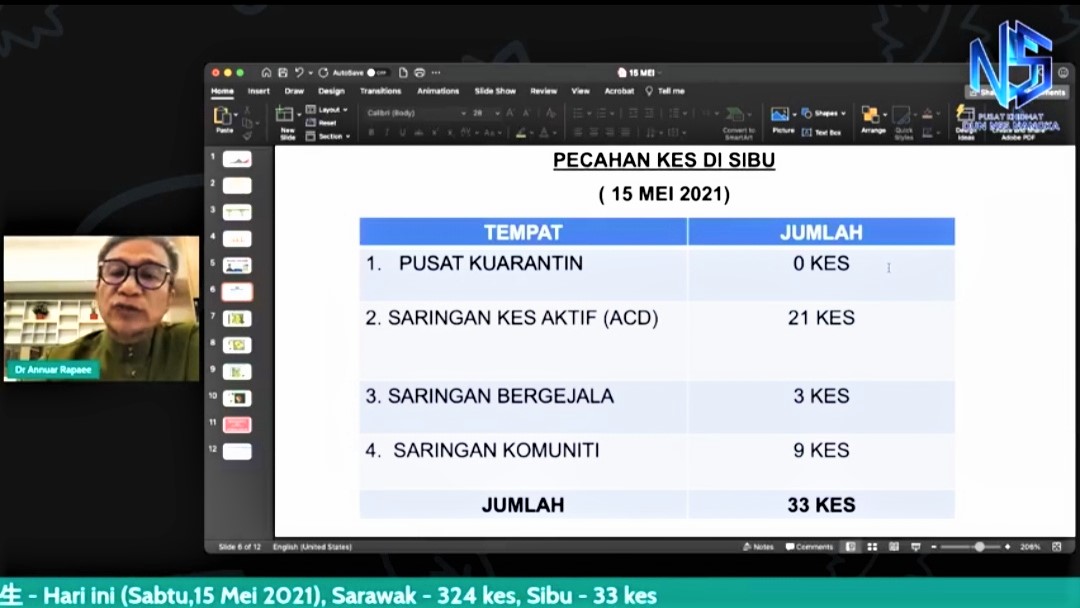Open the Slide Show ribbon tab
Image resolution: width=1080 pixels, height=608 pixels.
[495, 91]
